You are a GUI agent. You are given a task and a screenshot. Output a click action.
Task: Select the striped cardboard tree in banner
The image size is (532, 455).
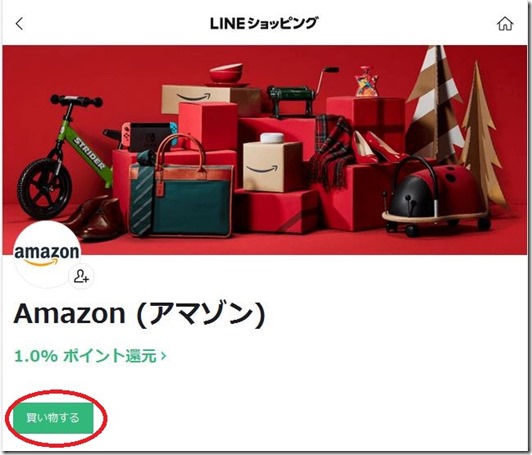435,104
